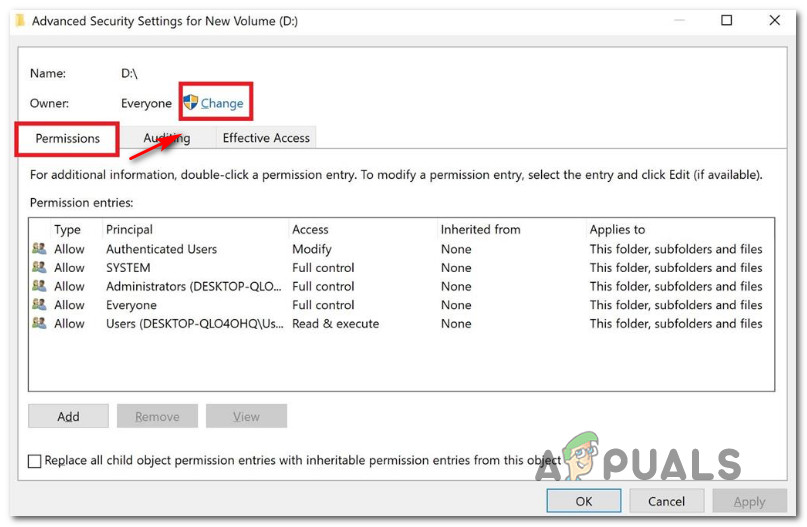This screenshot has width=807, height=527.
Task: Select the user icon of SYSTEM row
Action: (x=39, y=267)
